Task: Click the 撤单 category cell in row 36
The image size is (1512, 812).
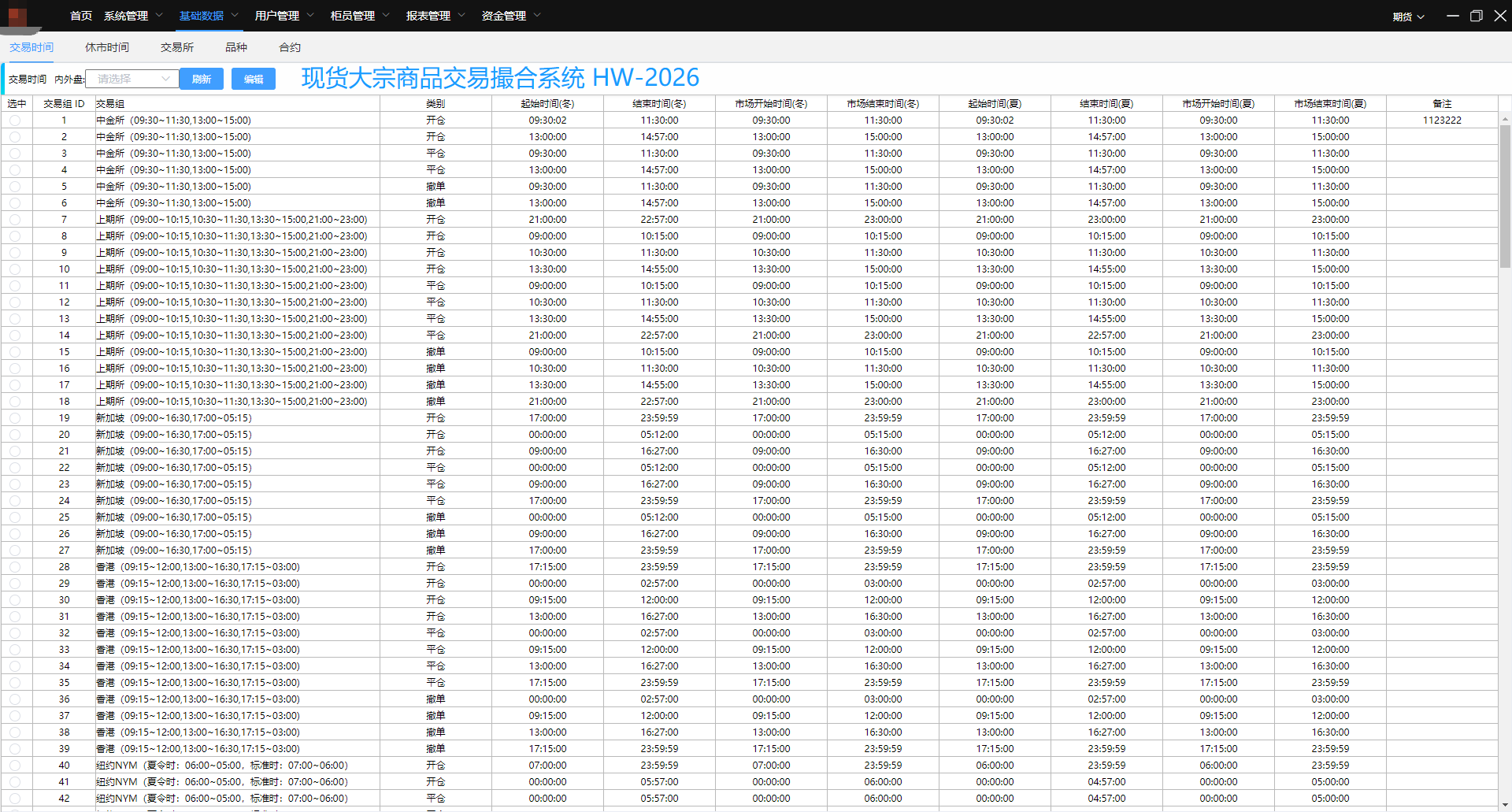Action: pos(435,699)
